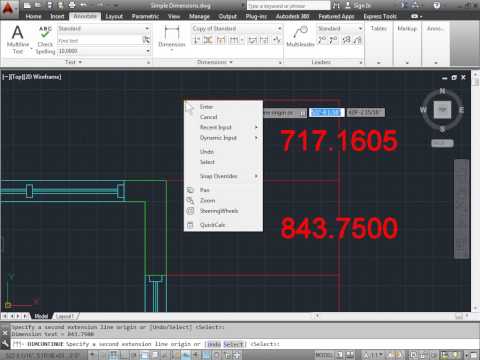
Task: Switch to the Parametric ribbon tab
Action: pos(145,16)
